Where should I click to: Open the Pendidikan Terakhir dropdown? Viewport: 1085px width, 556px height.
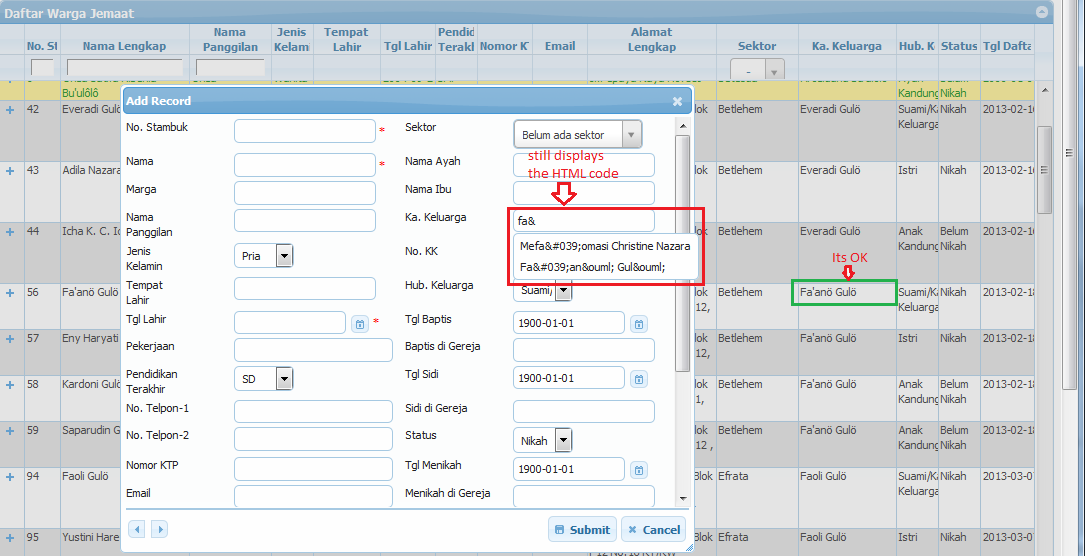pos(284,378)
